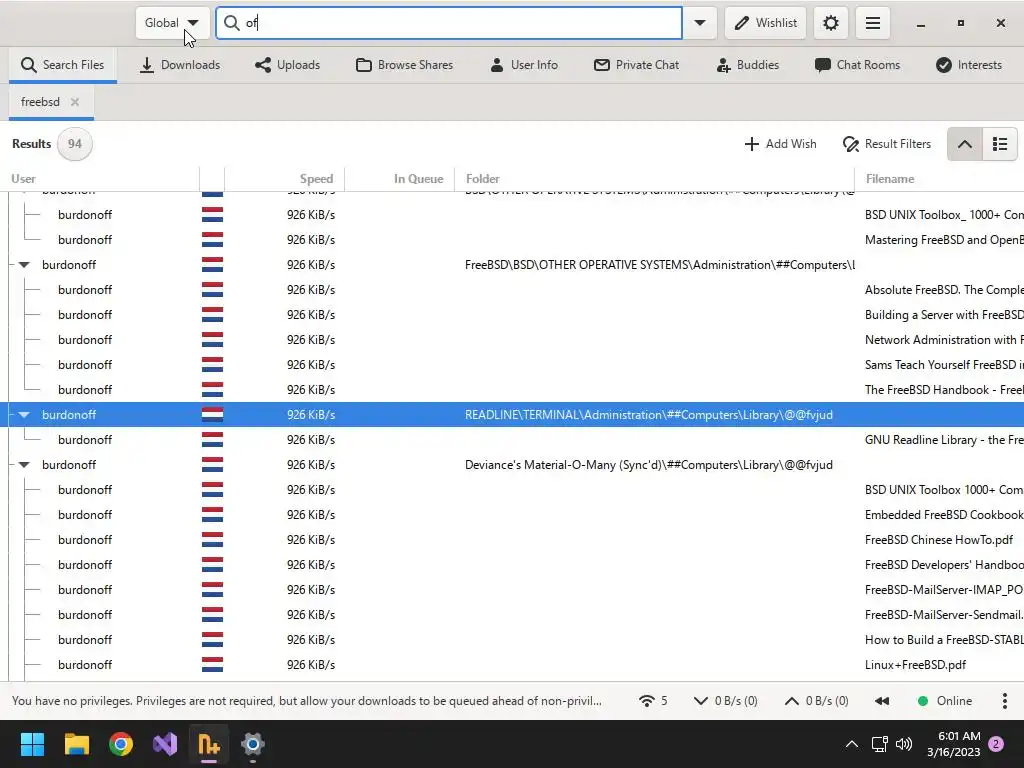Show hidden system tray icons

tap(852, 744)
